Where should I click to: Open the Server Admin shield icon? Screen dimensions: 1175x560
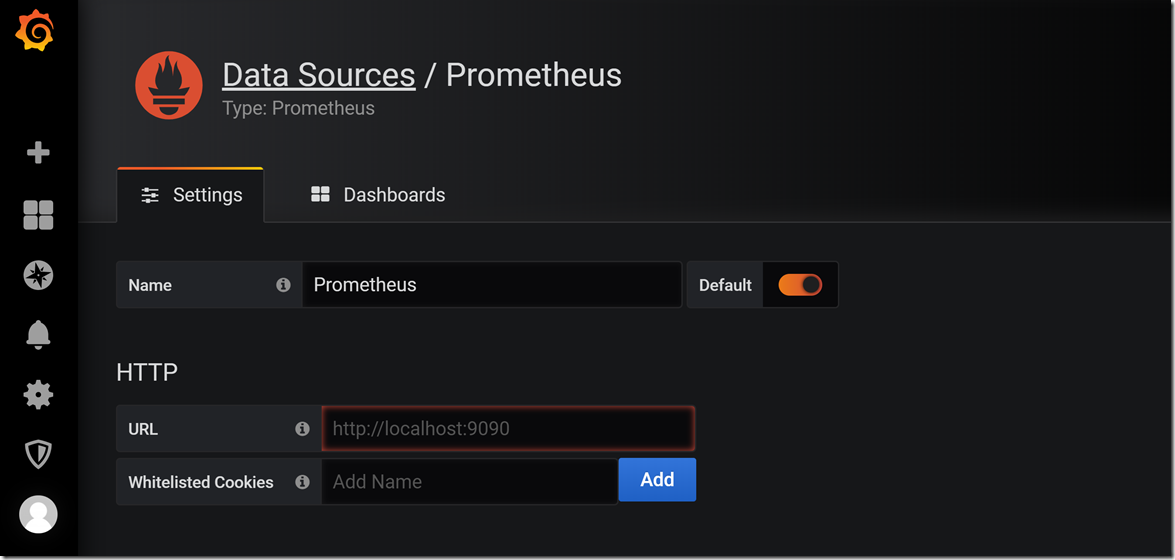(x=38, y=454)
